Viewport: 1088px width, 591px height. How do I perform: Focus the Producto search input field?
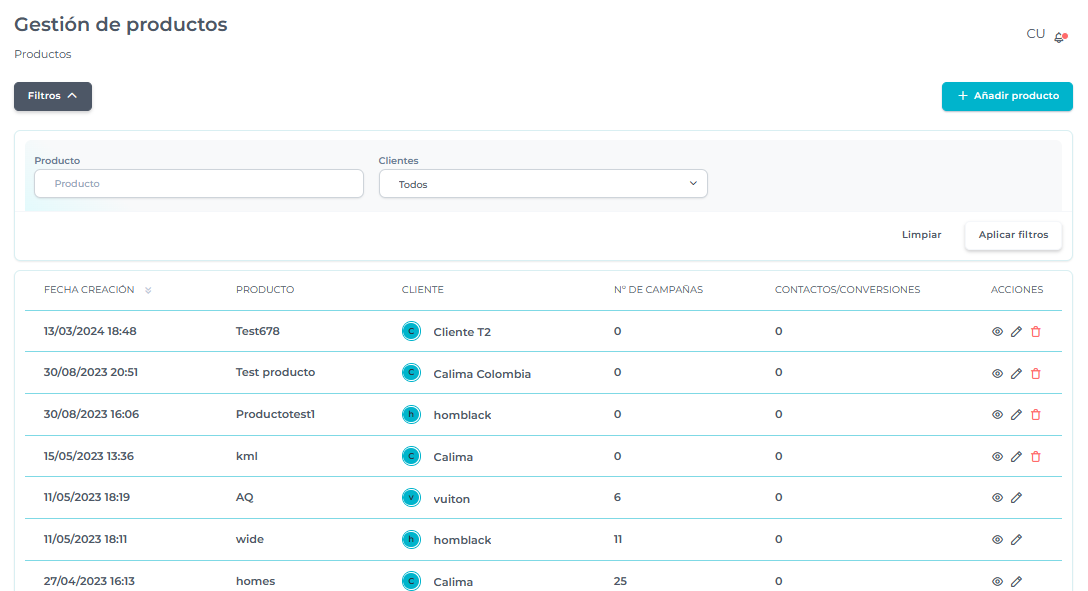click(199, 184)
